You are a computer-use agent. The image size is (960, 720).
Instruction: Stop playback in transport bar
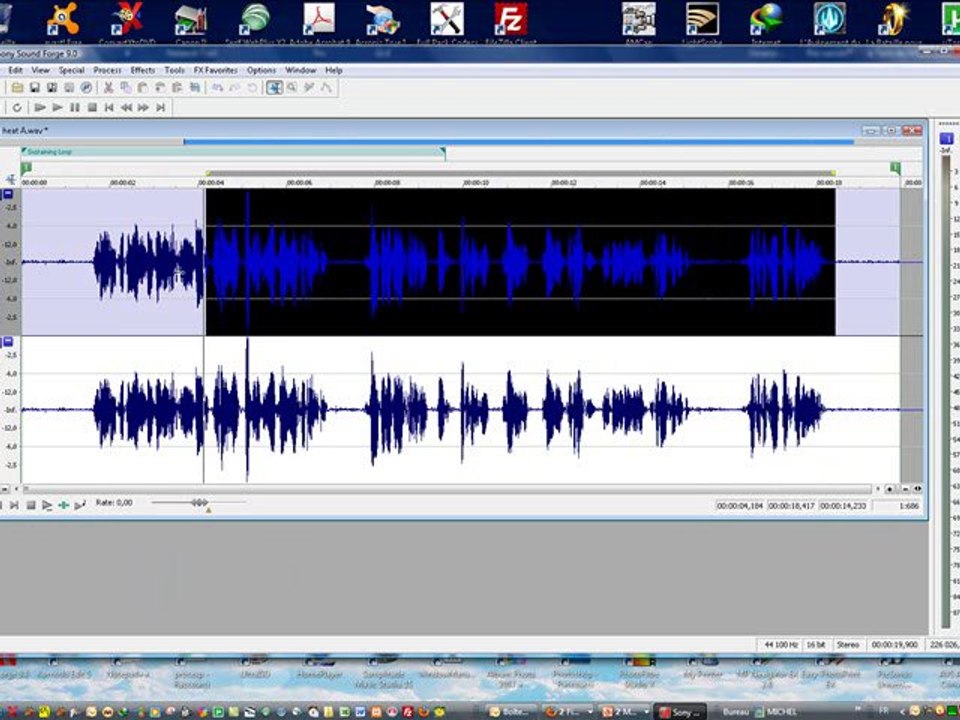92,108
